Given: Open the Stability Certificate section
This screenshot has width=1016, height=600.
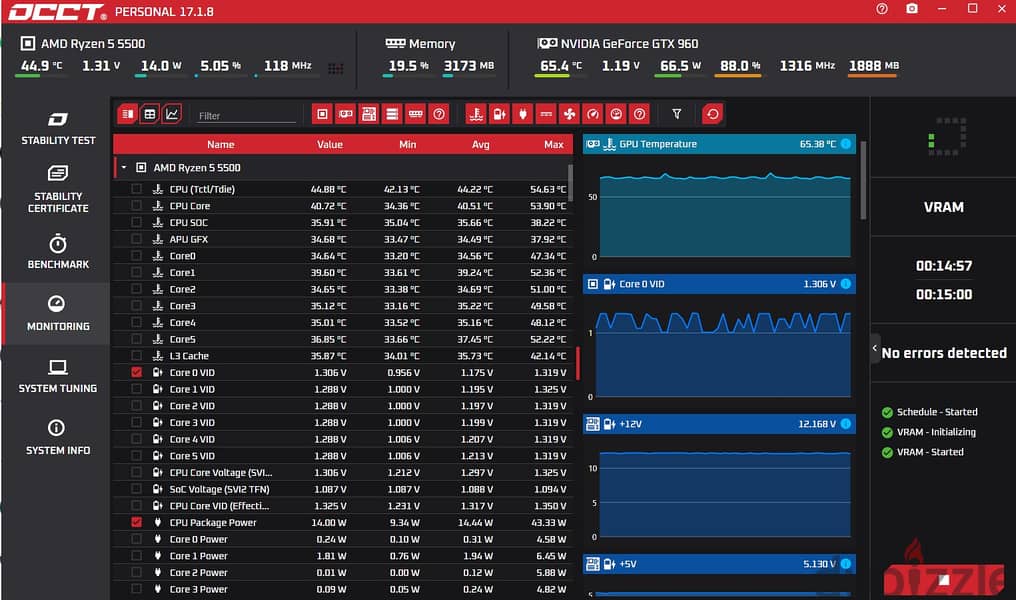Looking at the screenshot, I should (x=58, y=189).
